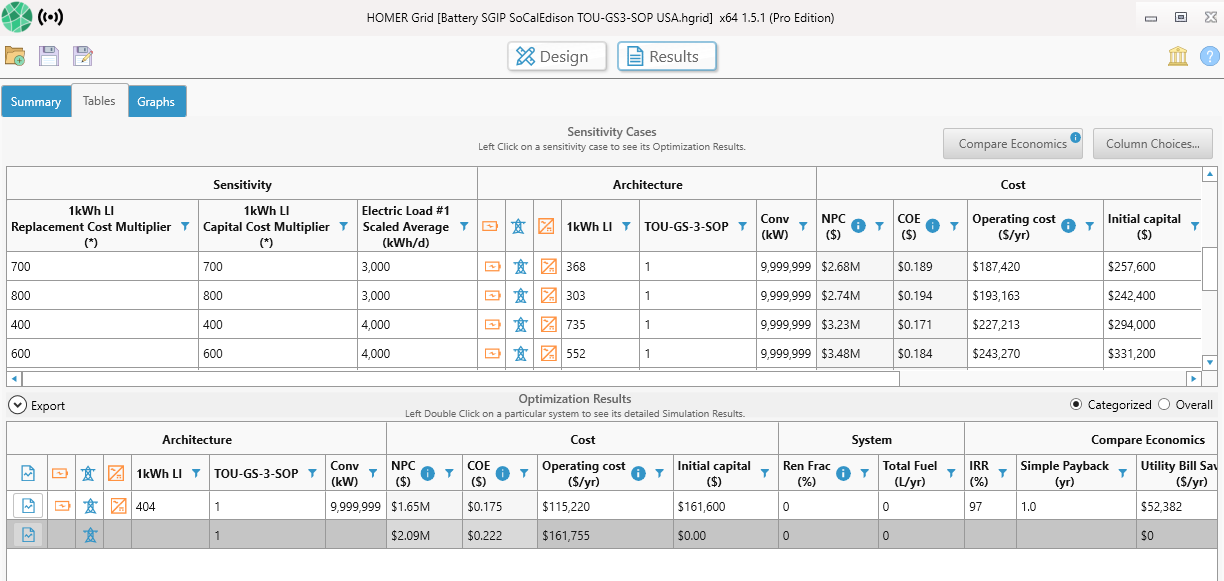Click the grid icon on the grayed-out bottom row
The width and height of the screenshot is (1224, 581).
tap(89, 534)
